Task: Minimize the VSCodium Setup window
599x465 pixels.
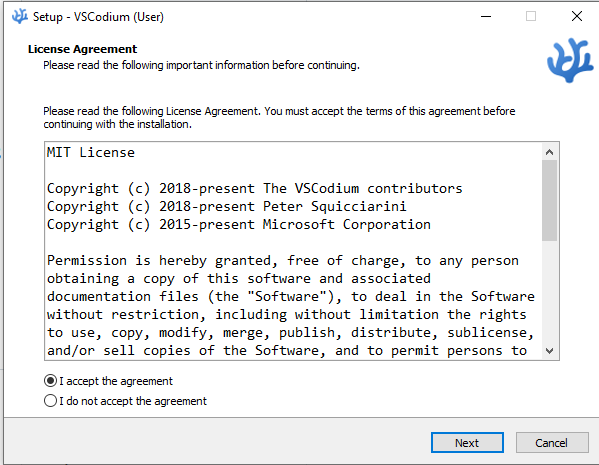Action: pyautogui.click(x=486, y=16)
